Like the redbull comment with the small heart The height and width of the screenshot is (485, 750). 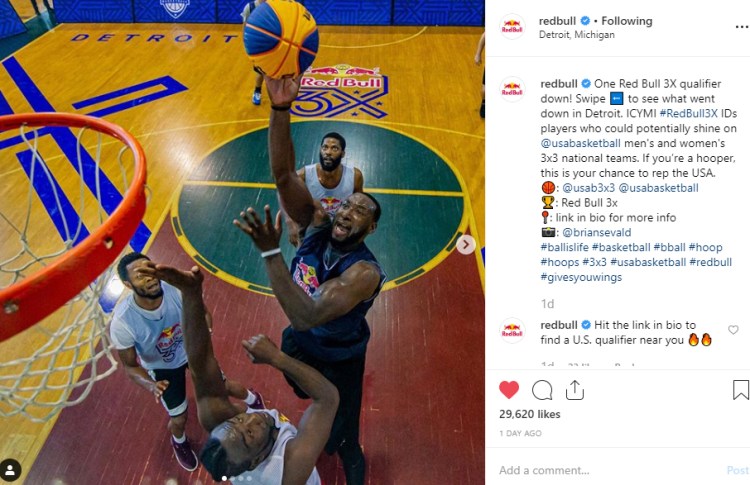(733, 330)
